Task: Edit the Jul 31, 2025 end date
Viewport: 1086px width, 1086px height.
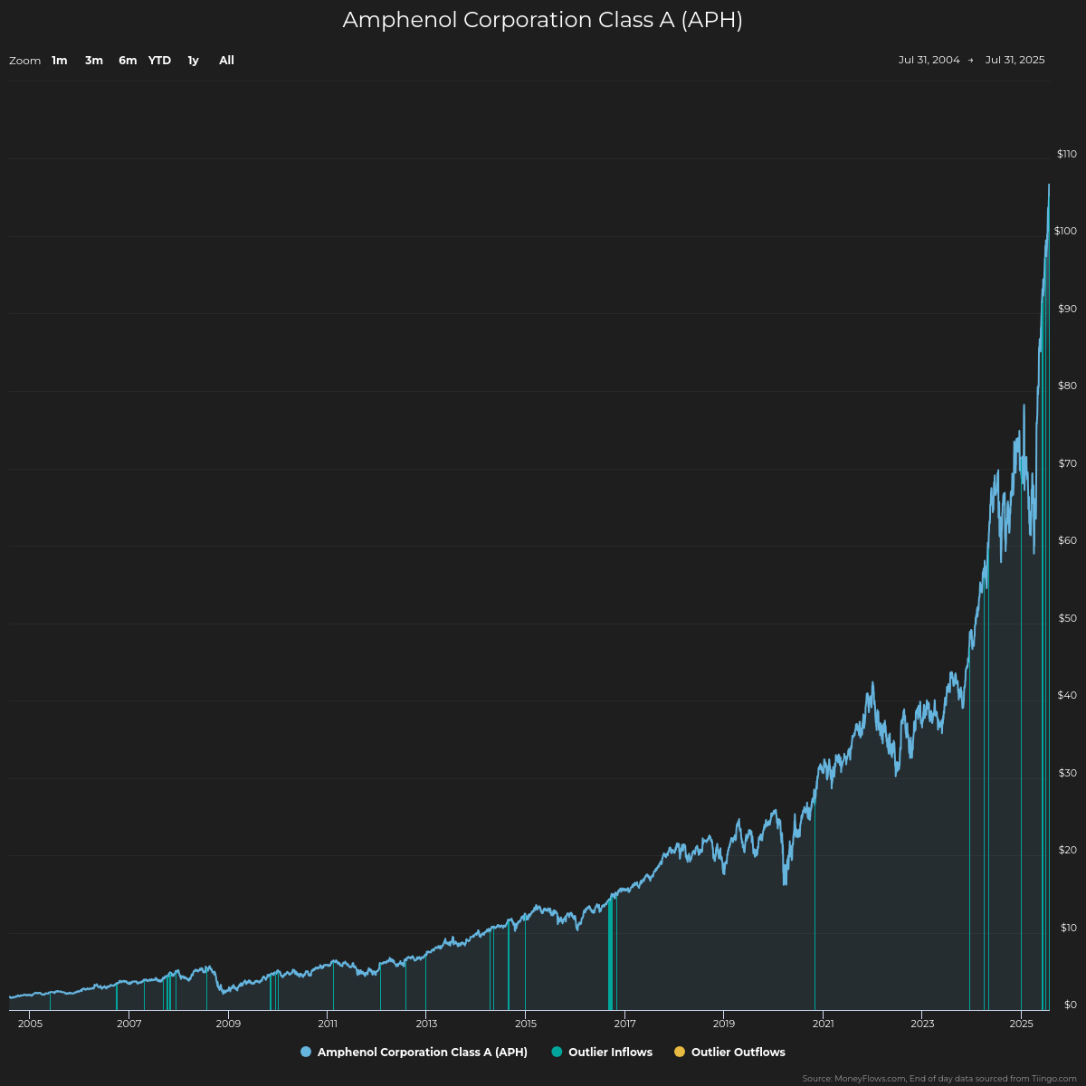Action: click(x=1015, y=60)
